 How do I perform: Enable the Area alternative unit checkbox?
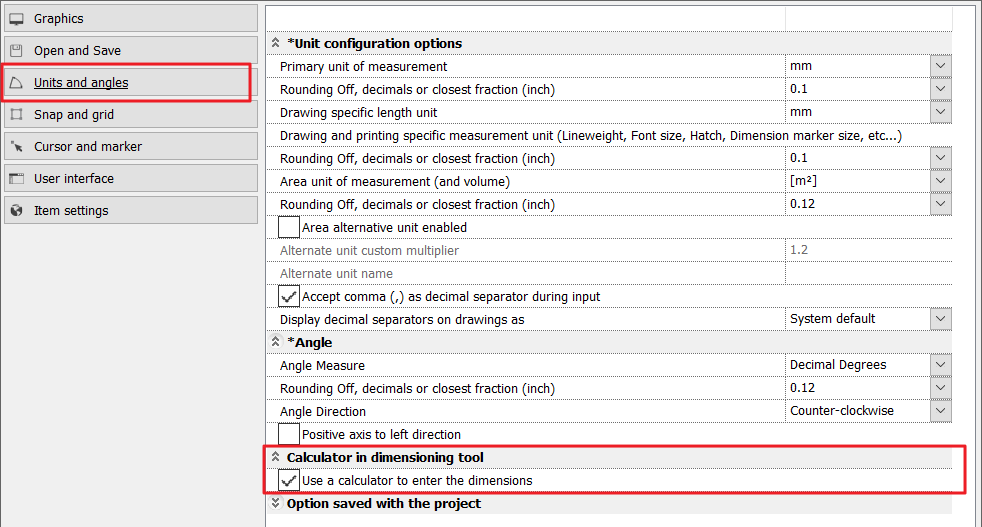point(289,228)
